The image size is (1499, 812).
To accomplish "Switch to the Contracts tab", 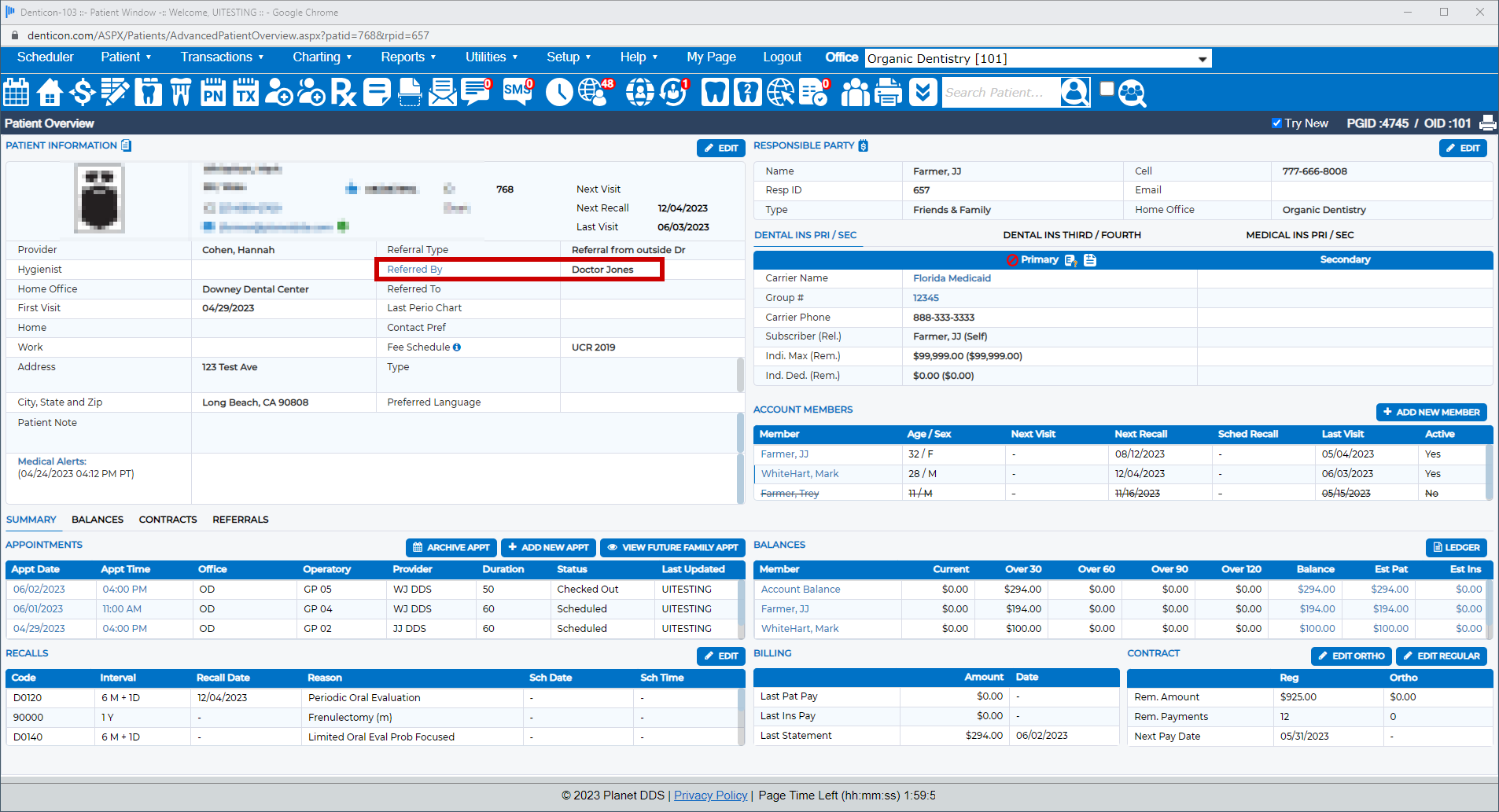I will pyautogui.click(x=168, y=520).
